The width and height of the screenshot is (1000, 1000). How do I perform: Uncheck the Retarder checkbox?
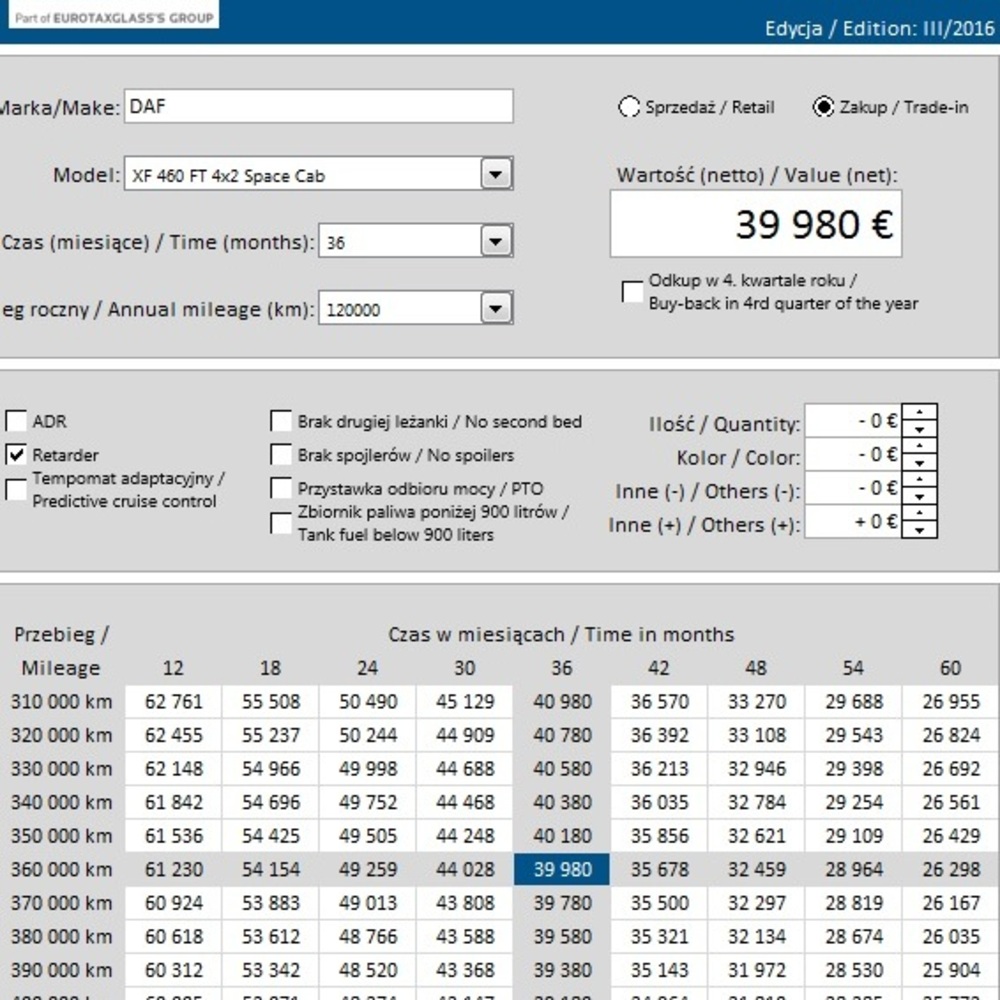pyautogui.click(x=16, y=455)
